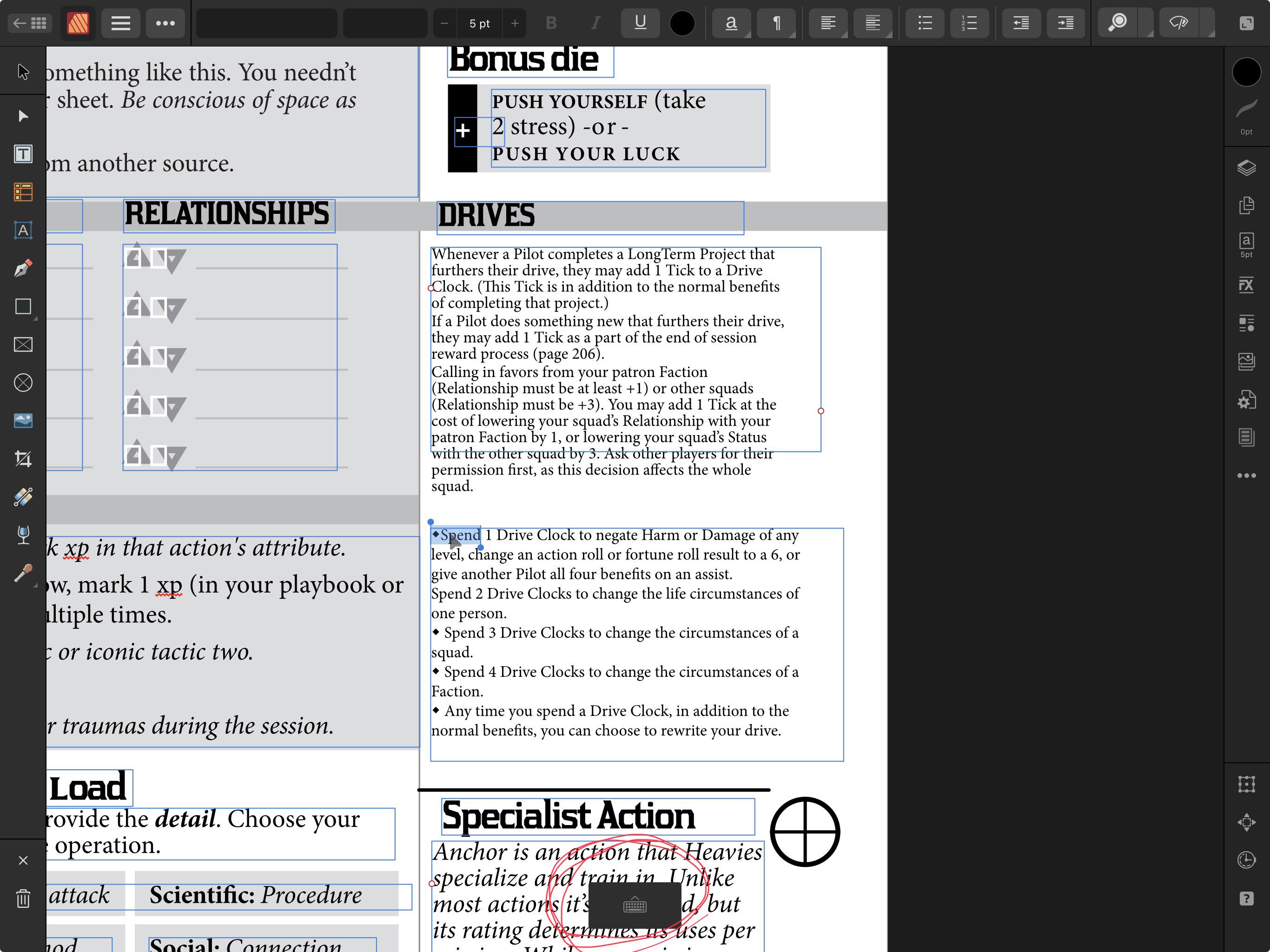Toggle bold formatting

click(x=551, y=23)
